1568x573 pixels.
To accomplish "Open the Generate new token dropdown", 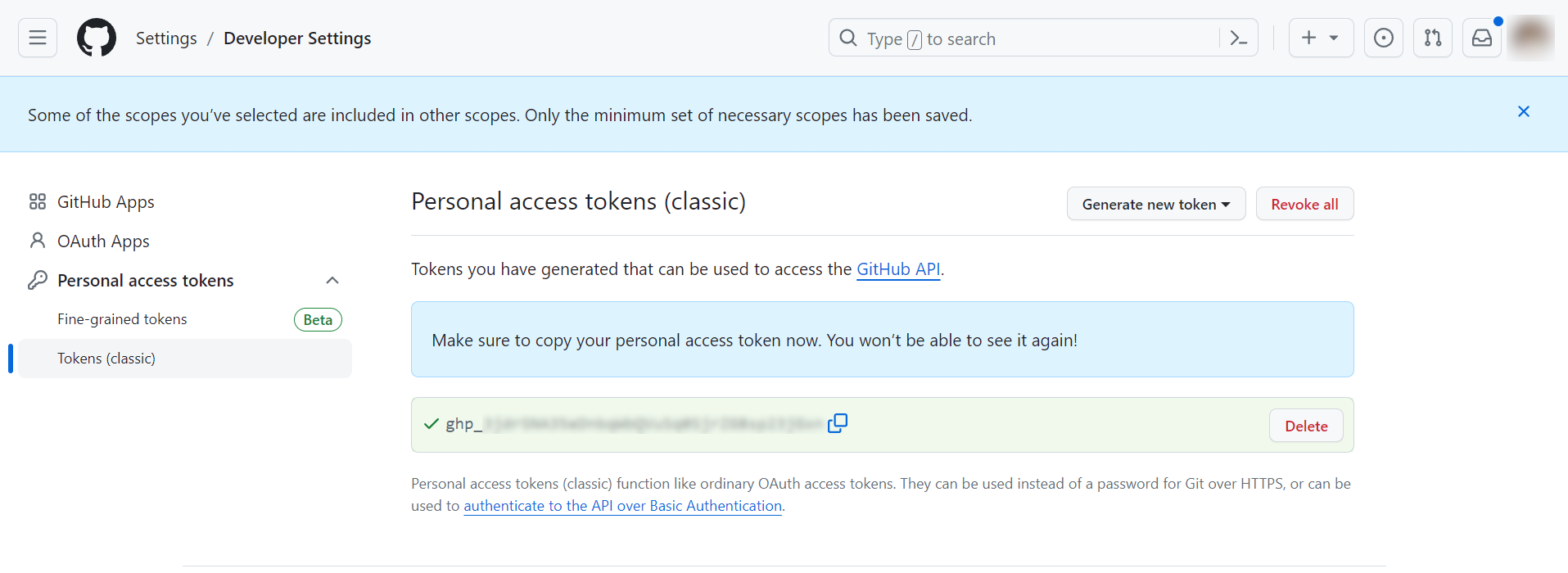I will 1155,204.
